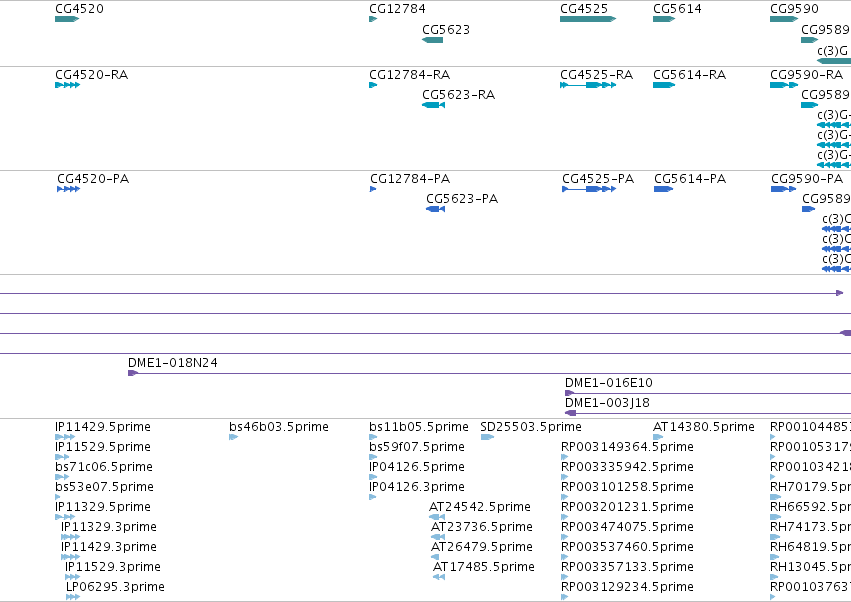Screen dimensions: 851x602
Task: Select the bs46b03.5prime EST glyph
Action: [233, 437]
